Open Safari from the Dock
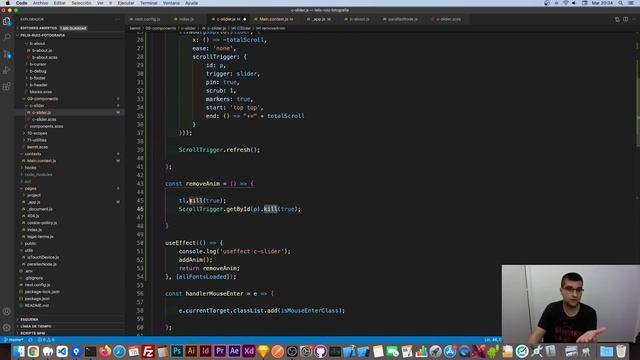This screenshot has width=640, height=360. (x=119, y=351)
